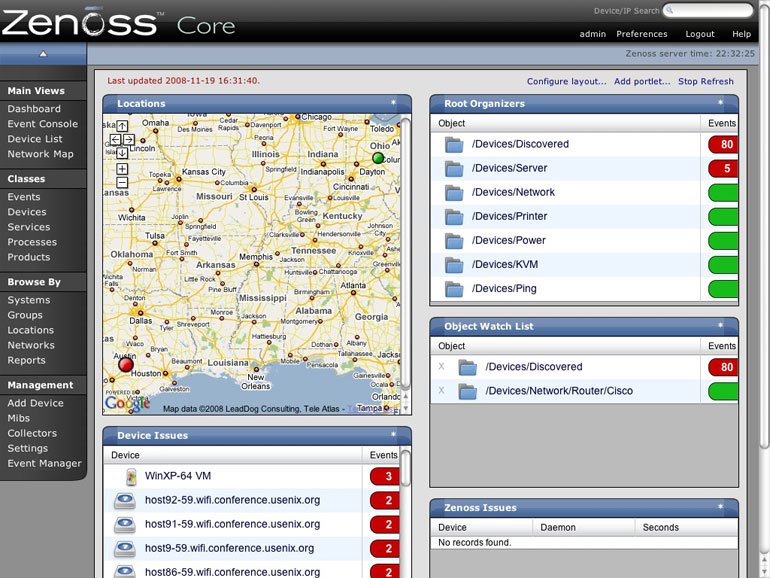Click the Locations map scrollbar
This screenshot has width=770, height=578.
[405, 253]
